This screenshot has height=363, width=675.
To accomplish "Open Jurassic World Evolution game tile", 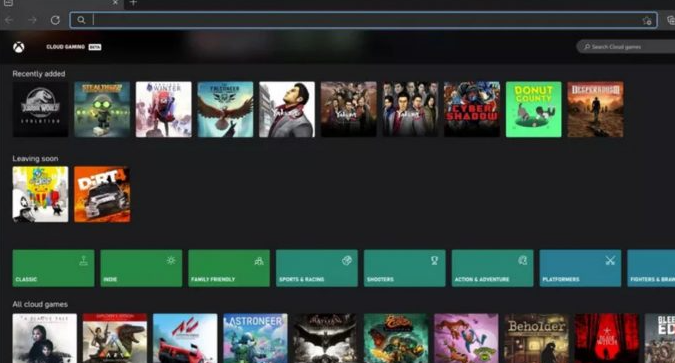I will pyautogui.click(x=40, y=109).
